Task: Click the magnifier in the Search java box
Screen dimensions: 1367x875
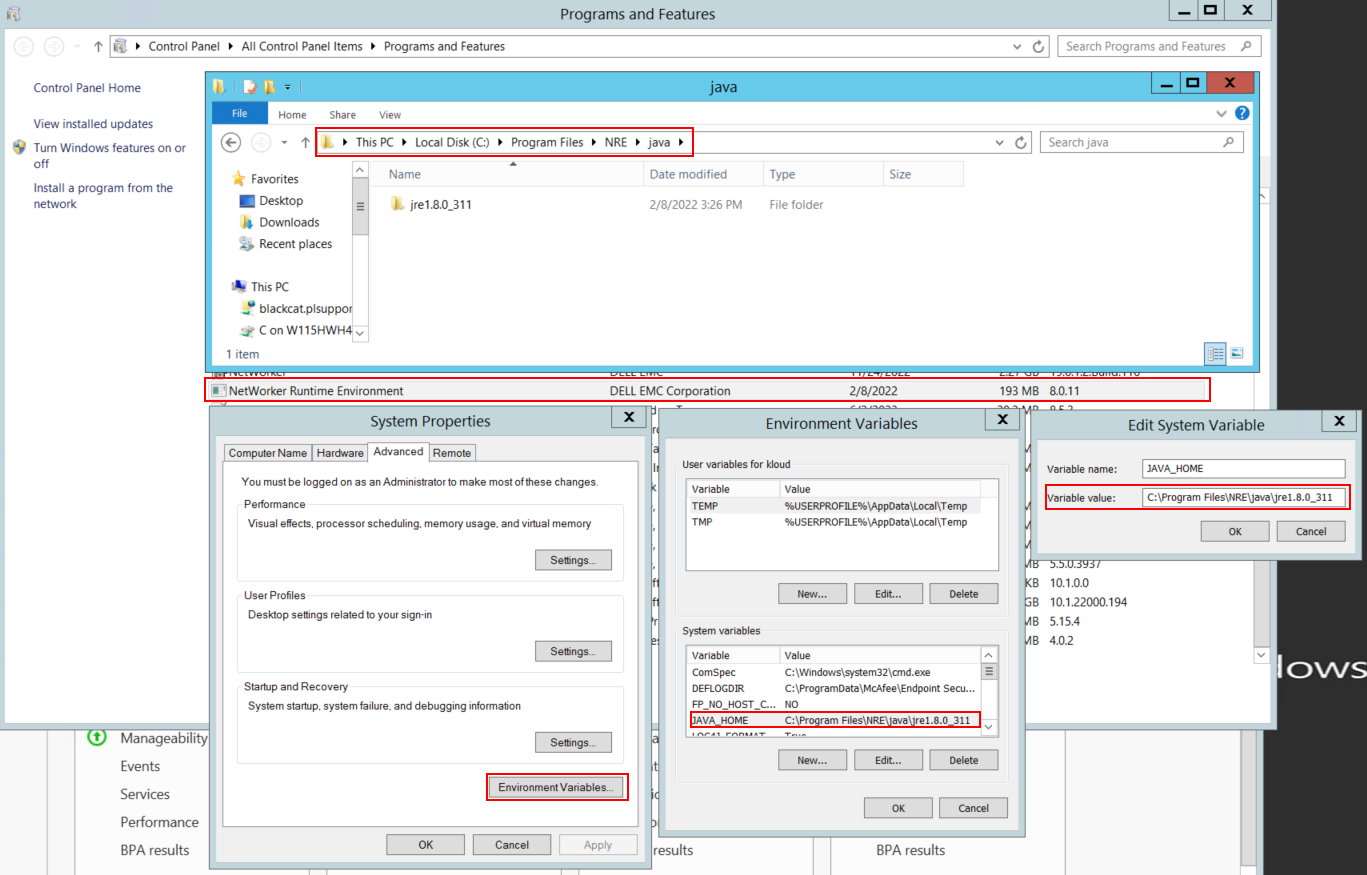Action: point(1228,141)
